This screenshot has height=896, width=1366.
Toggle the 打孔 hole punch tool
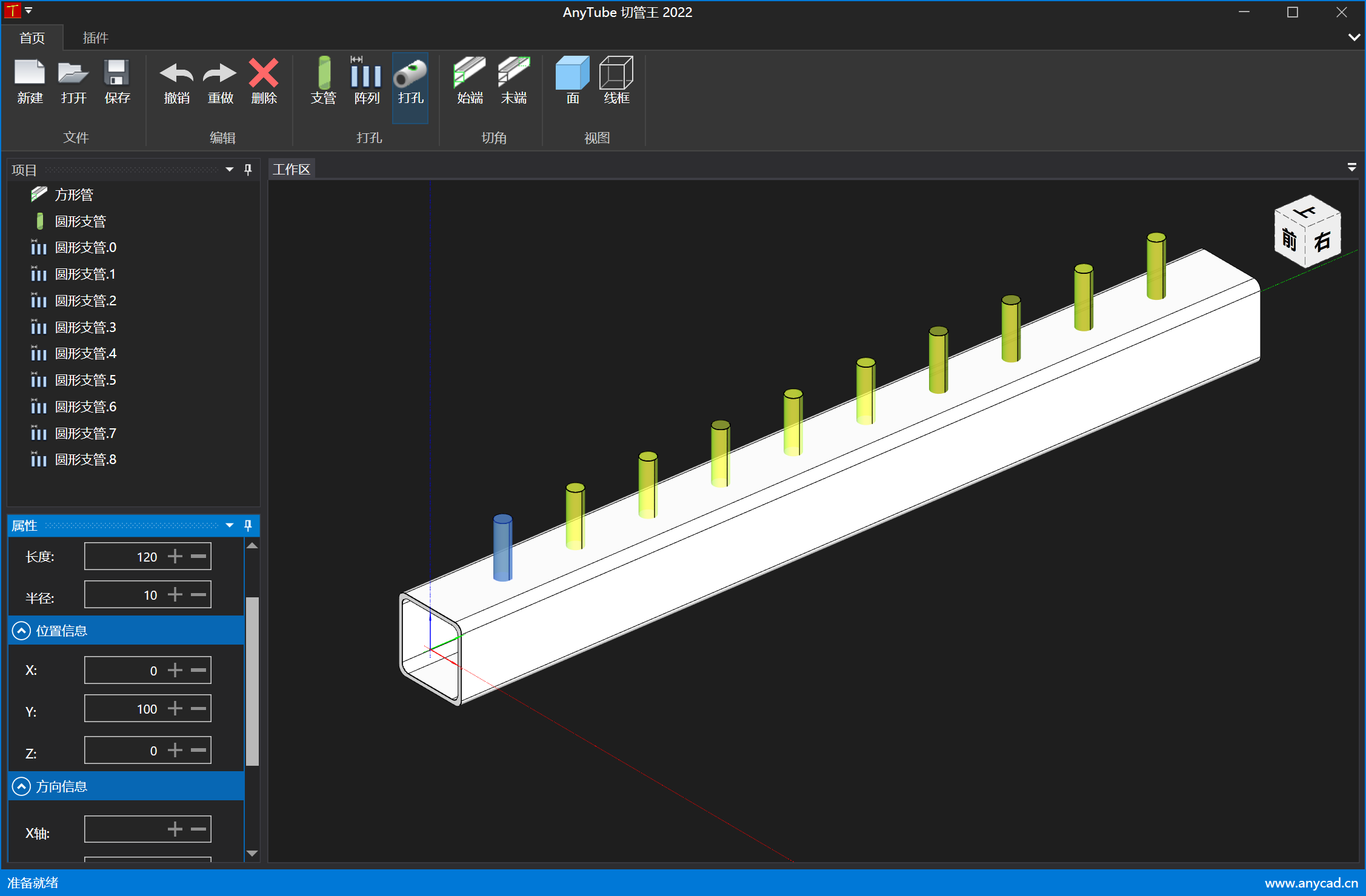(410, 74)
